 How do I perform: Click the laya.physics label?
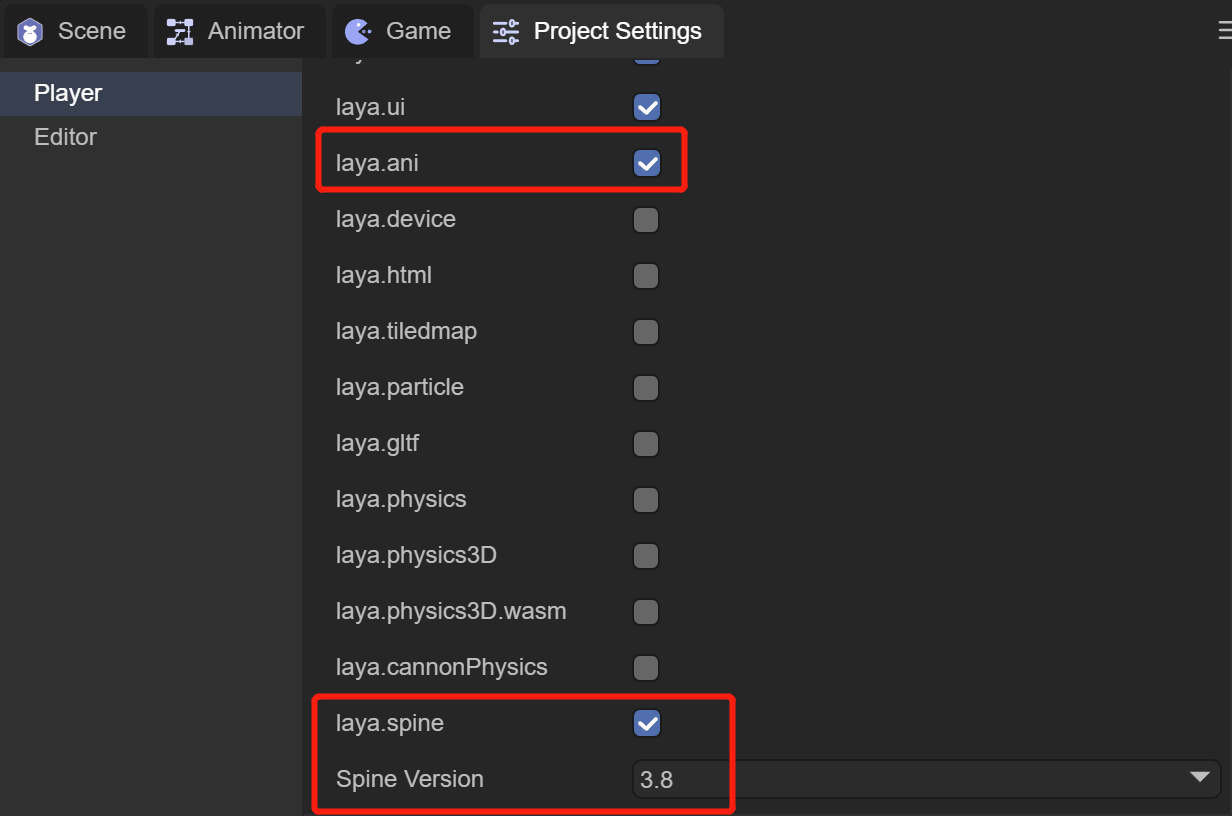(401, 499)
